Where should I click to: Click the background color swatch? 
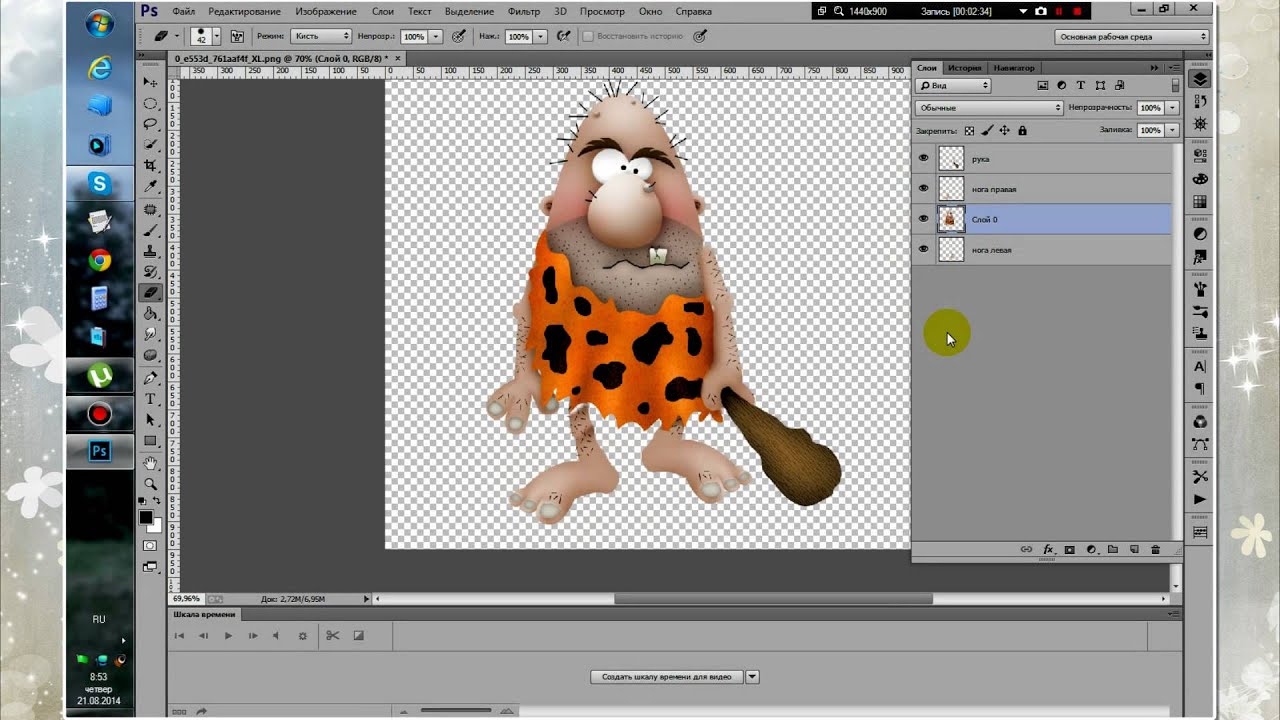tap(155, 526)
